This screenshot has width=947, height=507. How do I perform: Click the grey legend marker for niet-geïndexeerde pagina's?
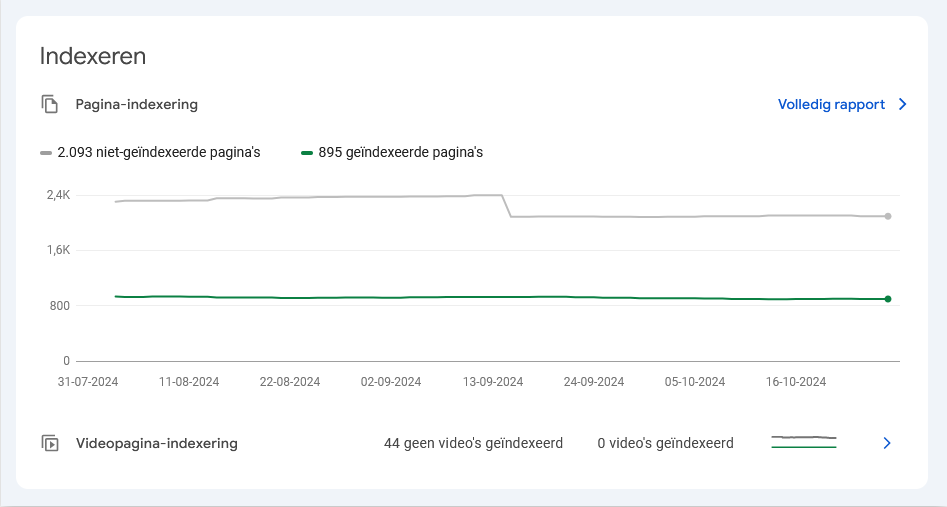pos(46,153)
